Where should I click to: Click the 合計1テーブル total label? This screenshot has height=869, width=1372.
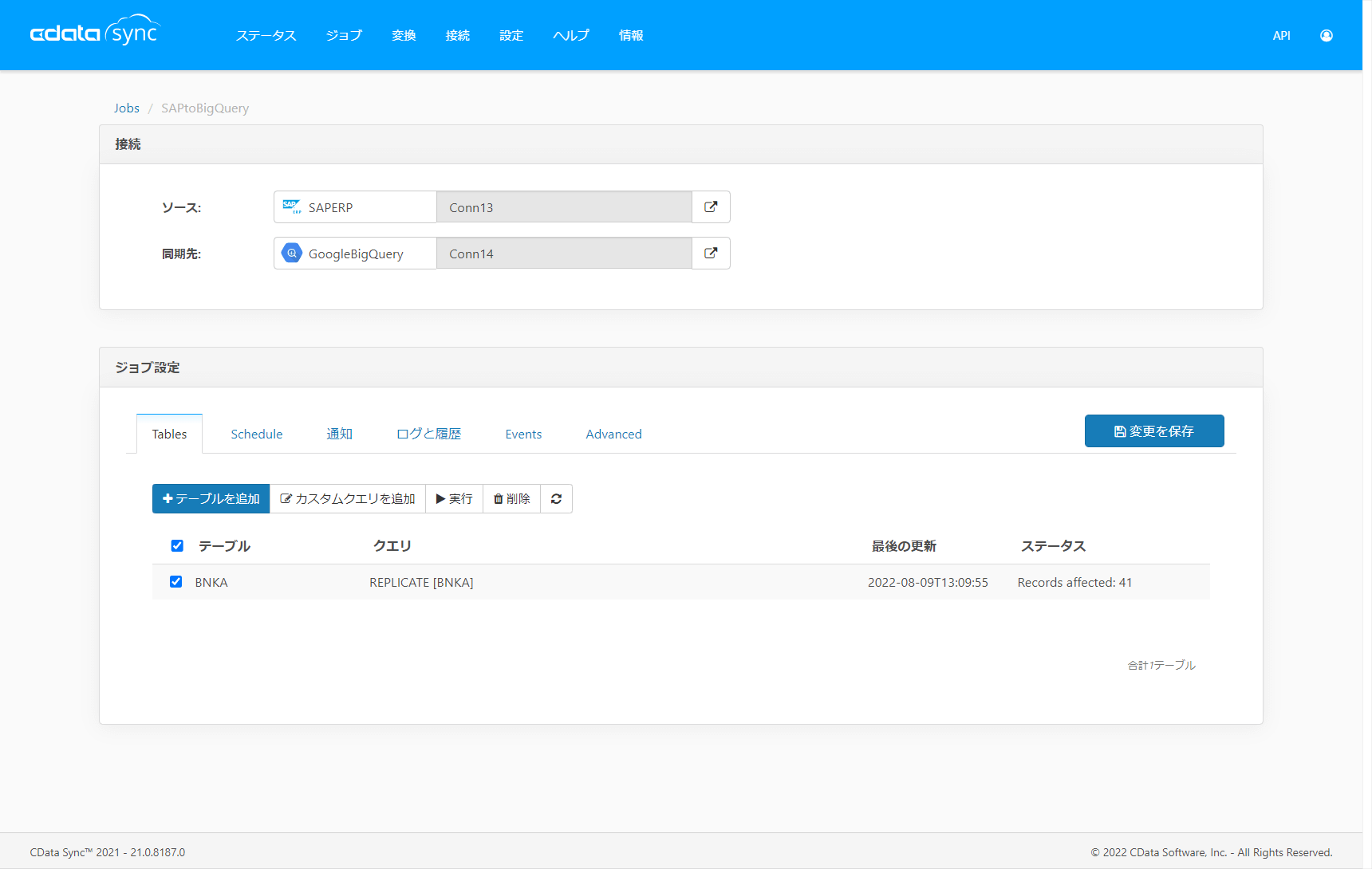(1161, 665)
